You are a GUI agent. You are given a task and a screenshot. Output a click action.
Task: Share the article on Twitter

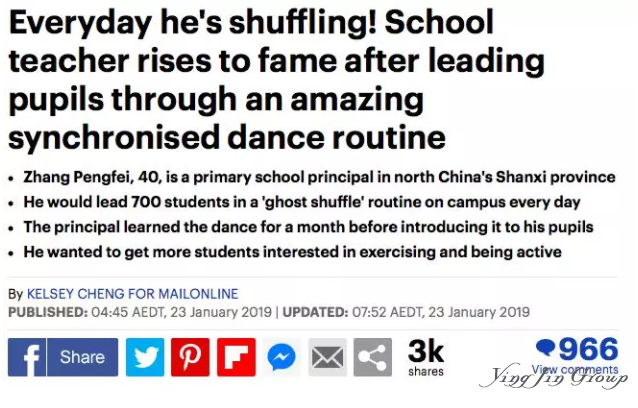click(145, 357)
